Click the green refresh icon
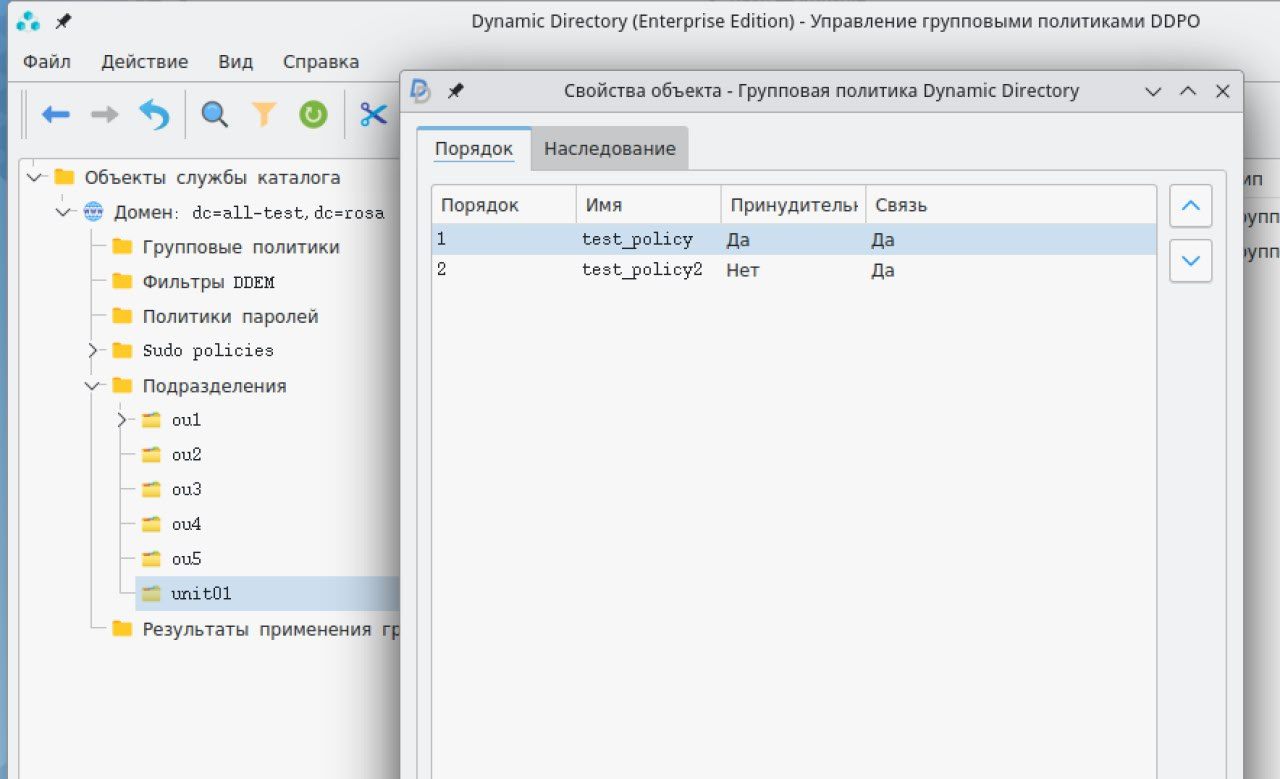Image resolution: width=1280 pixels, height=779 pixels. (313, 115)
